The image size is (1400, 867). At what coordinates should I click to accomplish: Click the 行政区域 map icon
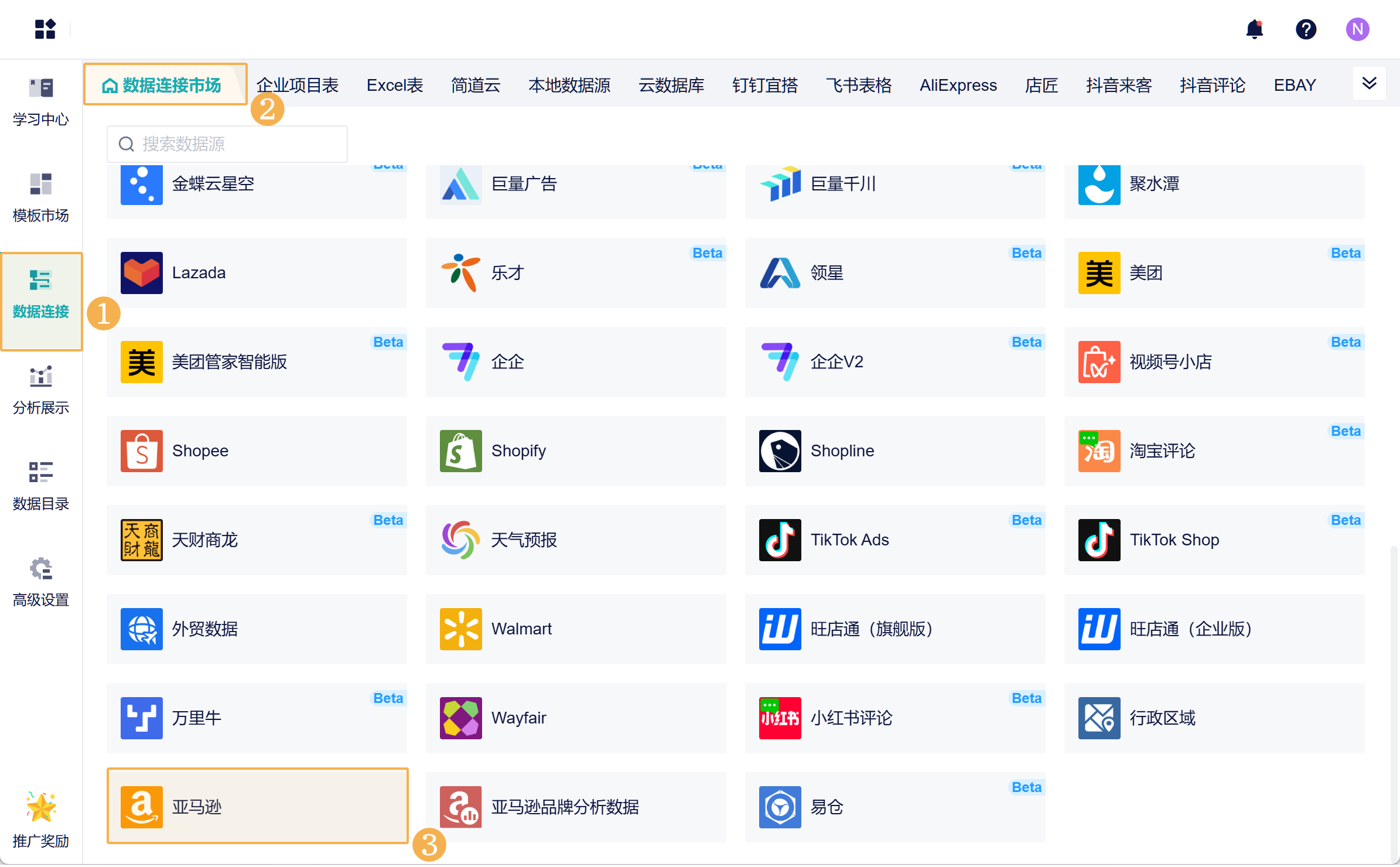tap(1099, 718)
